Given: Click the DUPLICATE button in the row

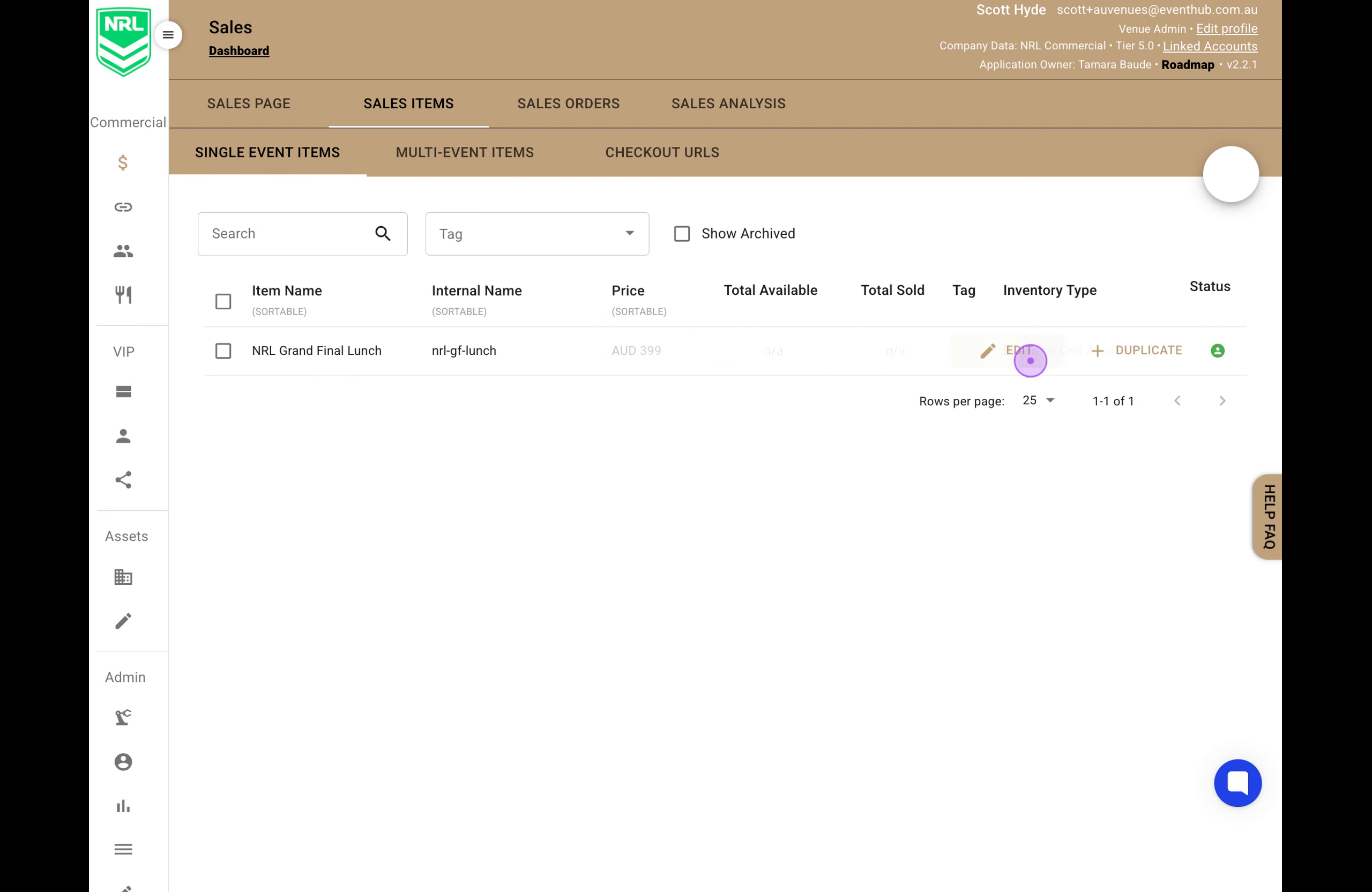Looking at the screenshot, I should [x=1137, y=351].
